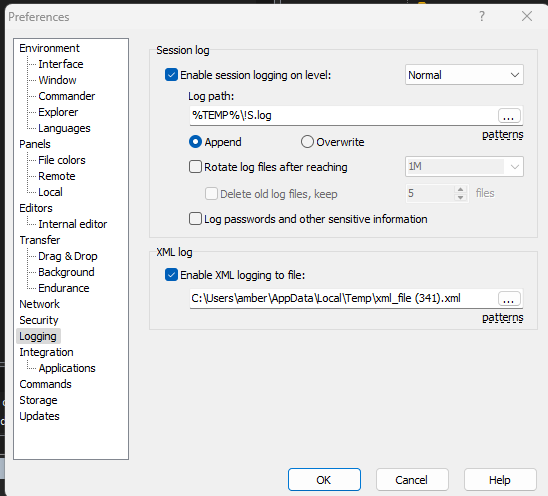The height and width of the screenshot is (496, 548).
Task: Open patterns link under session log path
Action: 503,135
